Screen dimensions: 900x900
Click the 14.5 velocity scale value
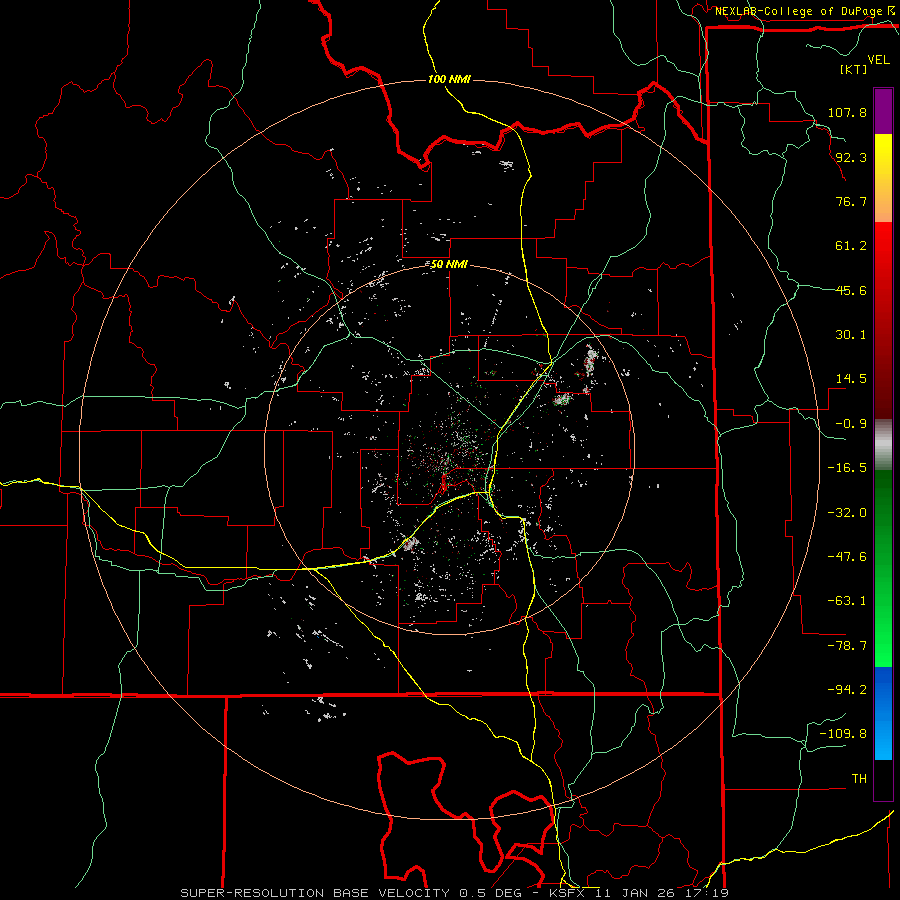click(851, 379)
